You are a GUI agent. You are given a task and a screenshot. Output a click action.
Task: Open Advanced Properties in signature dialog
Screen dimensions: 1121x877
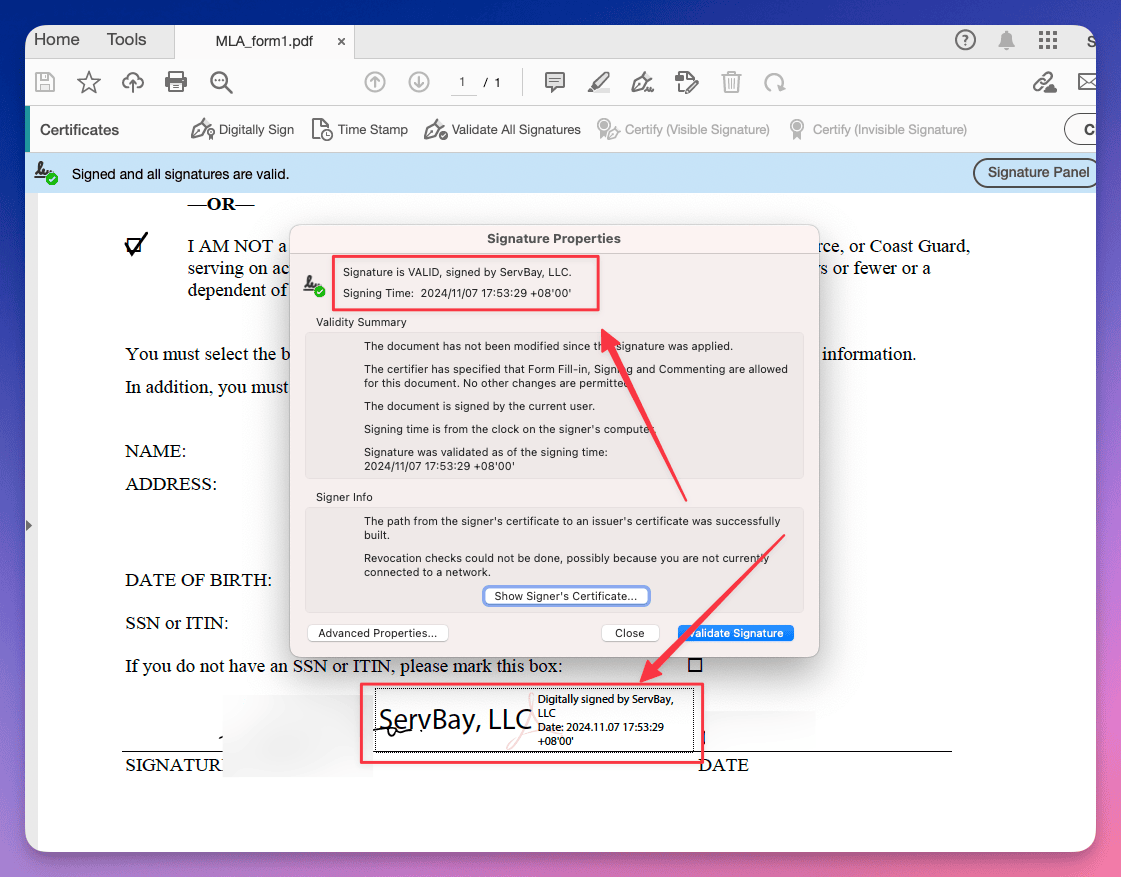378,633
